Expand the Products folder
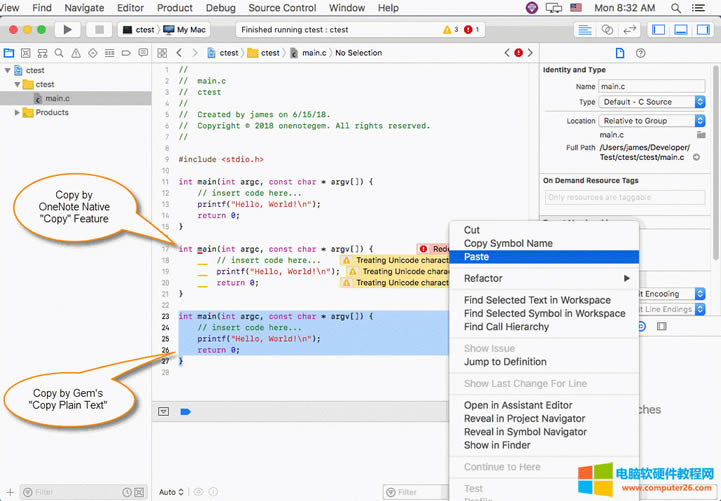This screenshot has width=721, height=501. point(18,113)
